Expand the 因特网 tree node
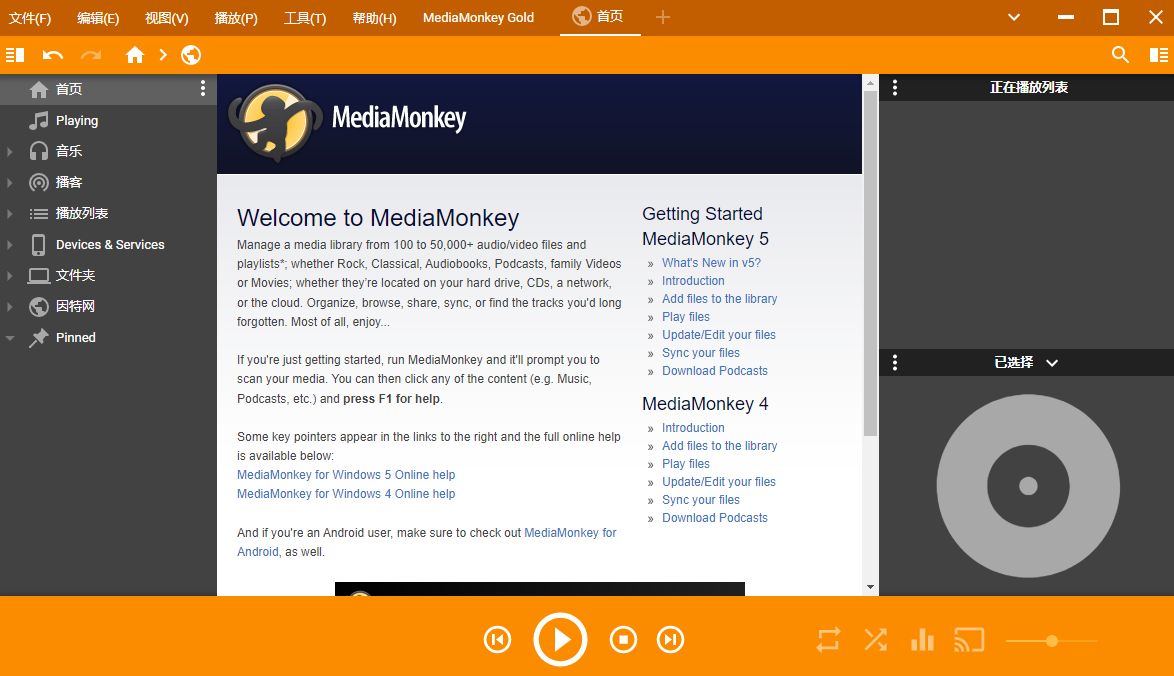The height and width of the screenshot is (676, 1174). pyautogui.click(x=10, y=306)
